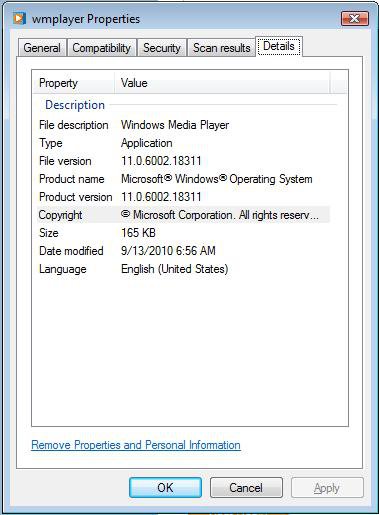Click the wmplayer icon in title bar
Viewport: 379px width, 515px height.
pyautogui.click(x=19, y=18)
